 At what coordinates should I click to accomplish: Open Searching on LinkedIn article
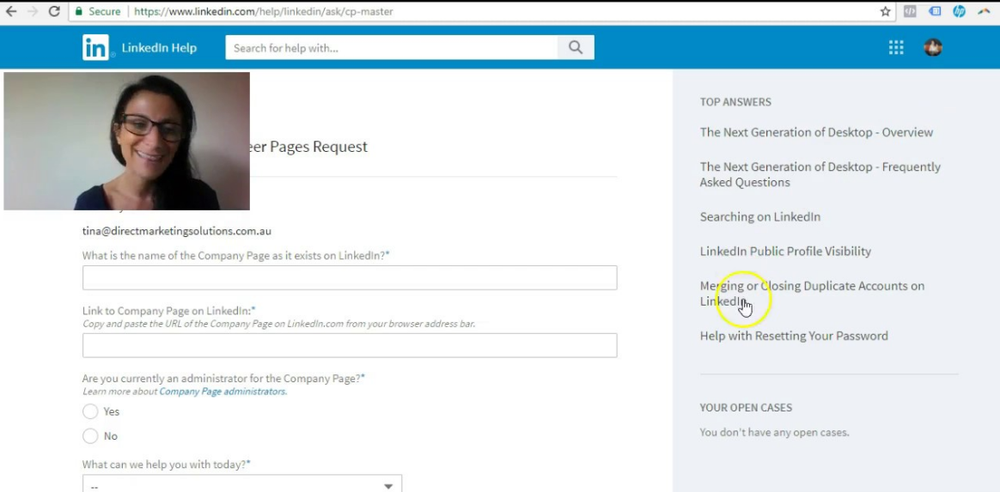point(760,216)
